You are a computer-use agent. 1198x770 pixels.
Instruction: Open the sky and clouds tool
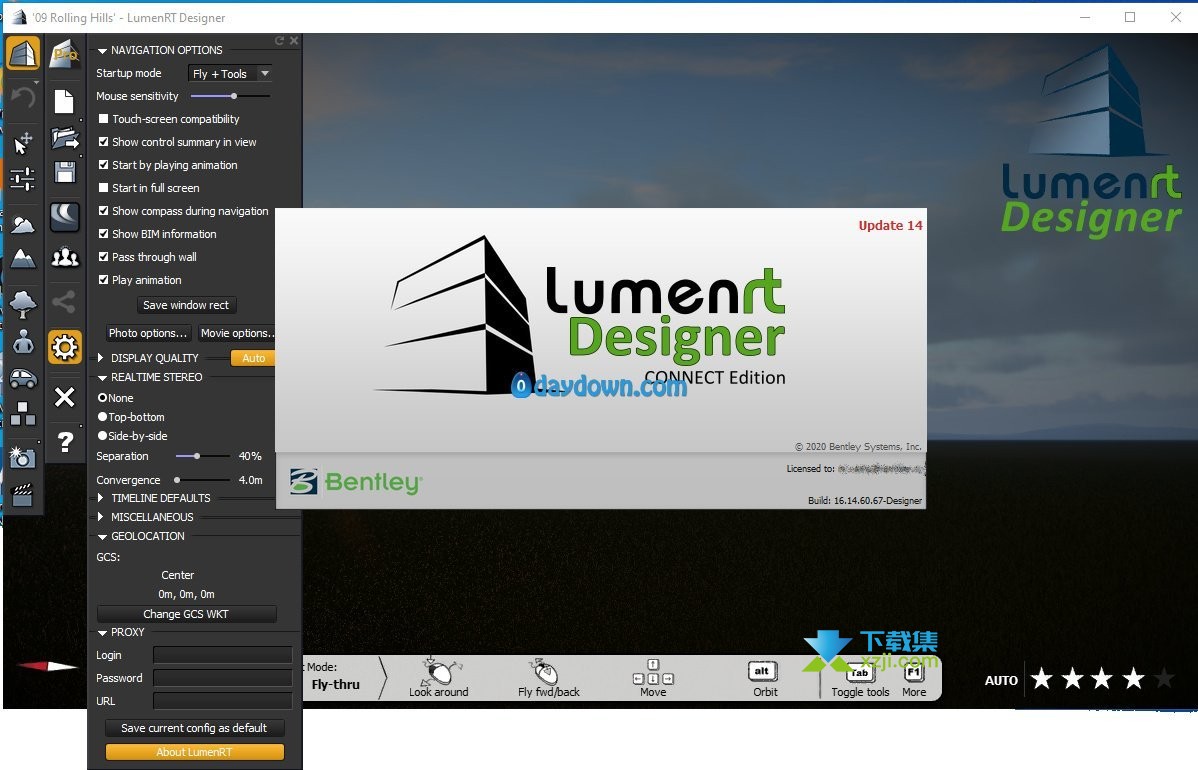23,223
